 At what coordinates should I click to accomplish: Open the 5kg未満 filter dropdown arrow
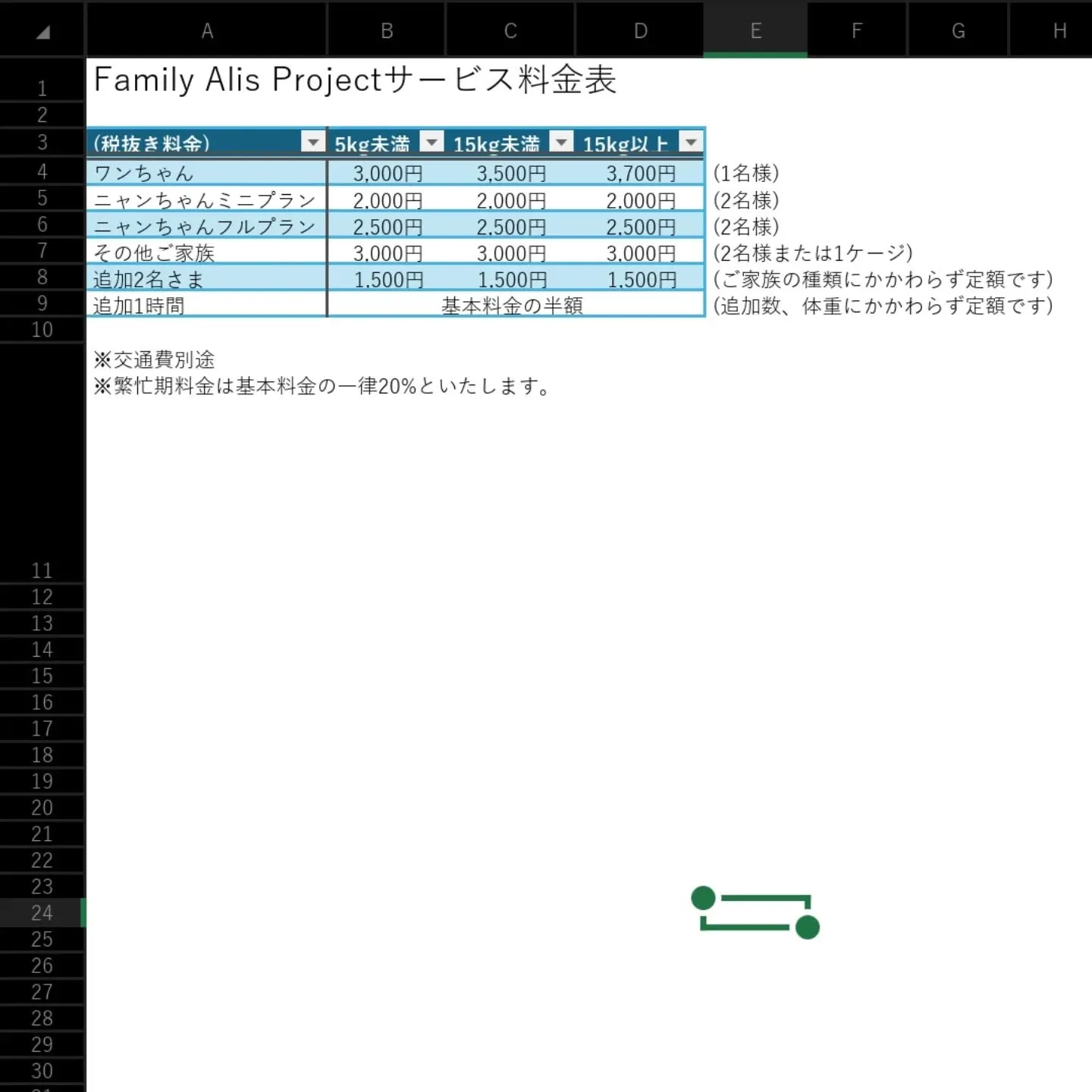pos(431,142)
